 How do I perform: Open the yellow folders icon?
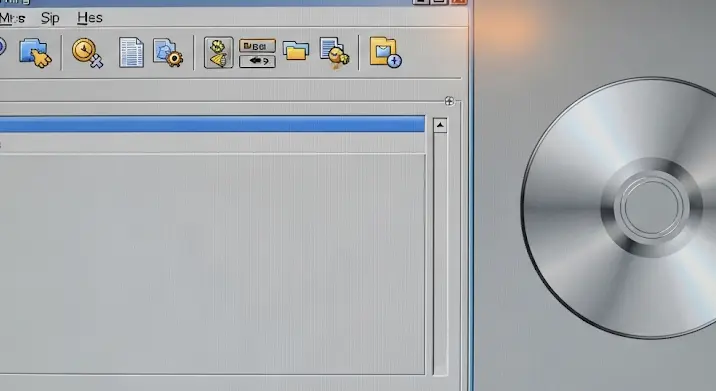point(296,50)
